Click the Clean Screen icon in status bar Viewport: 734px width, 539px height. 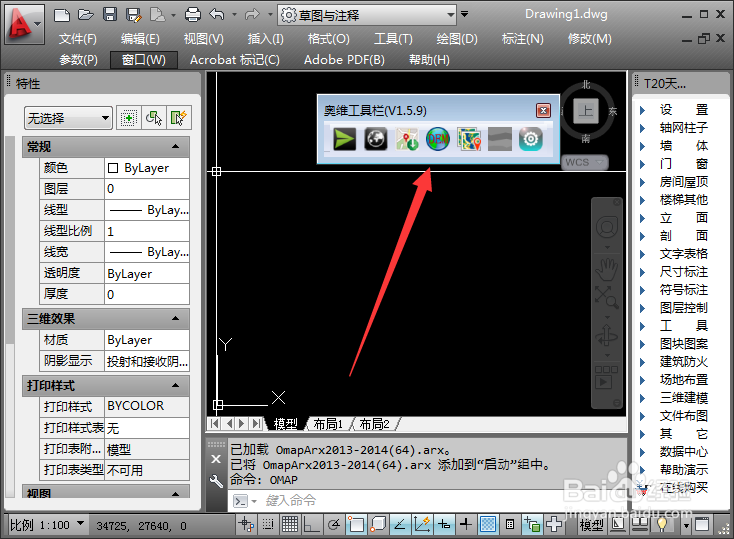click(702, 524)
